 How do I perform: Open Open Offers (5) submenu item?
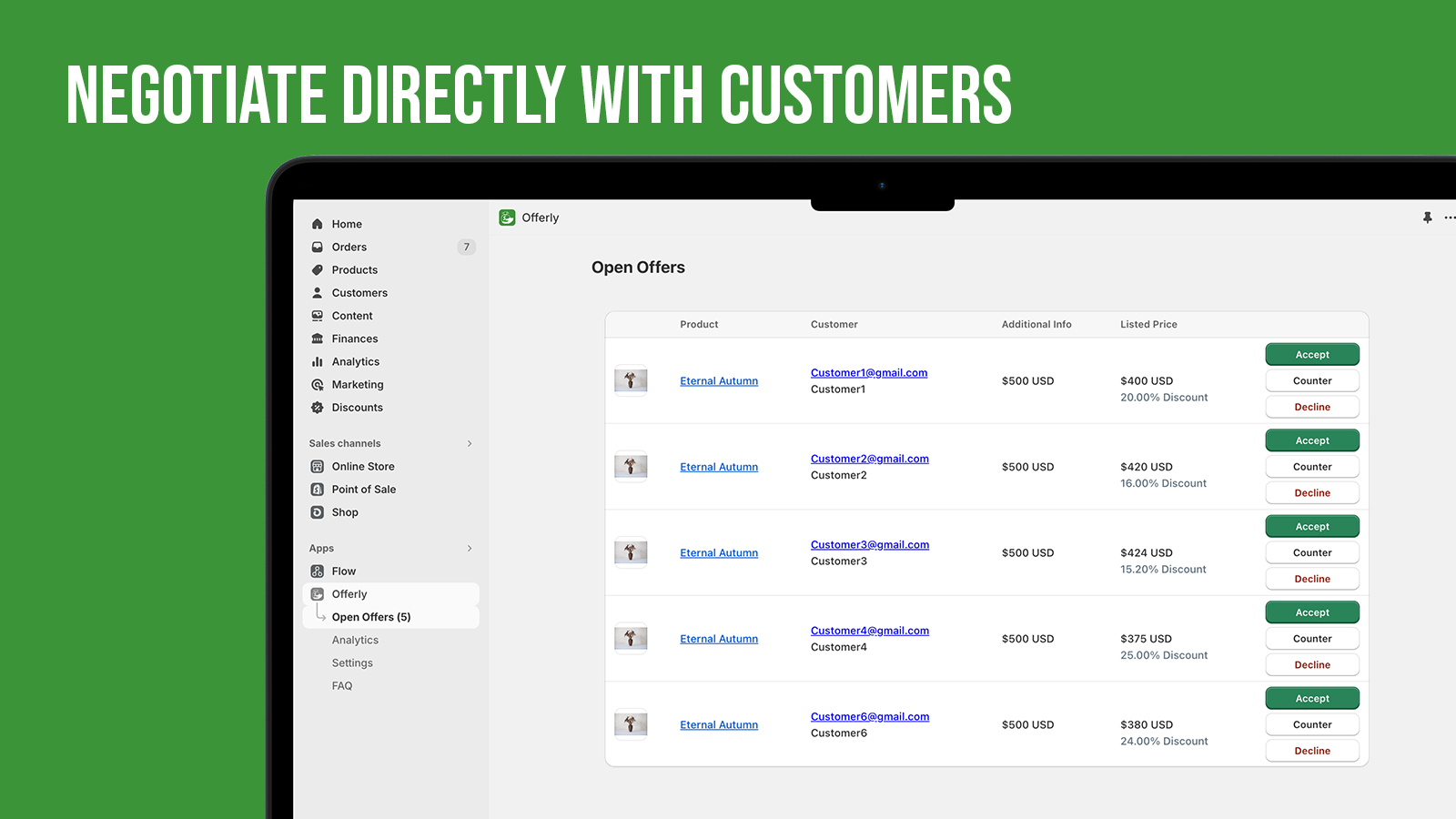point(390,617)
